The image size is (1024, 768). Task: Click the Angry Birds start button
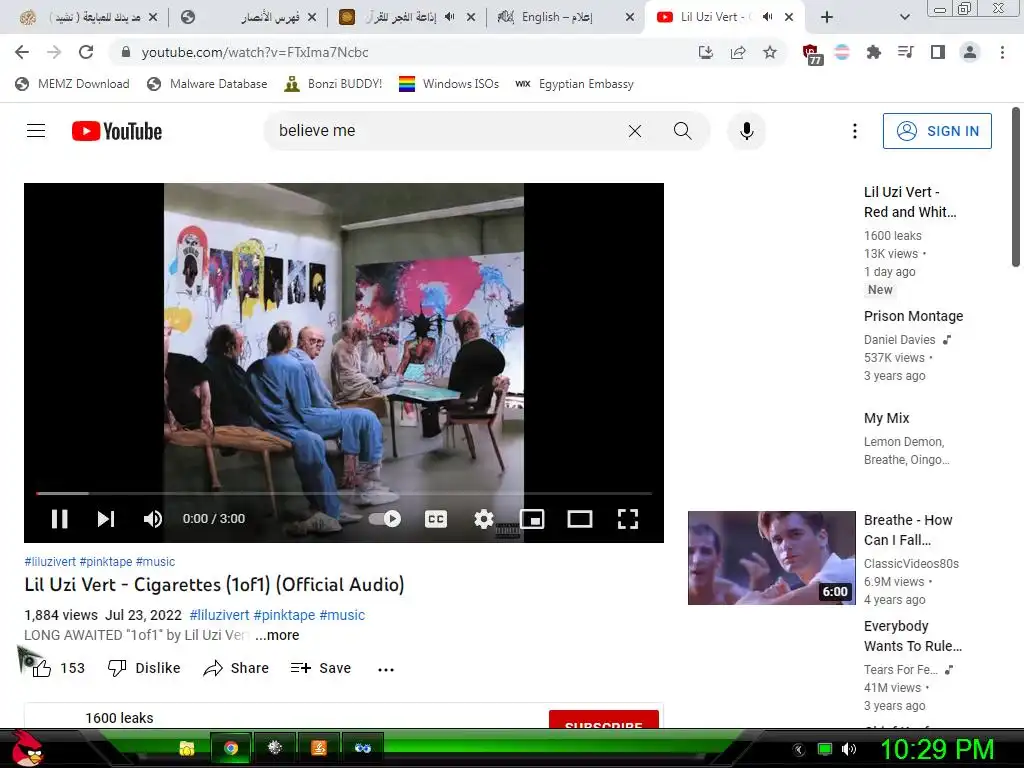pyautogui.click(x=27, y=748)
